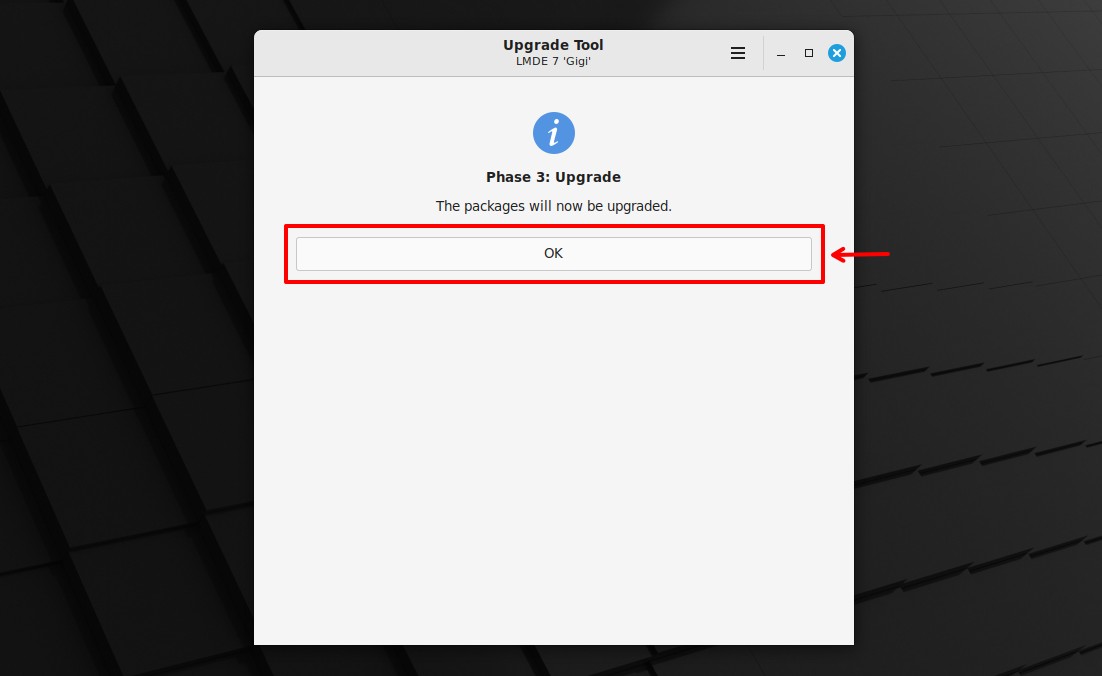The image size is (1102, 676).
Task: Click the "Upgrade Tool" window title
Action: pyautogui.click(x=553, y=45)
